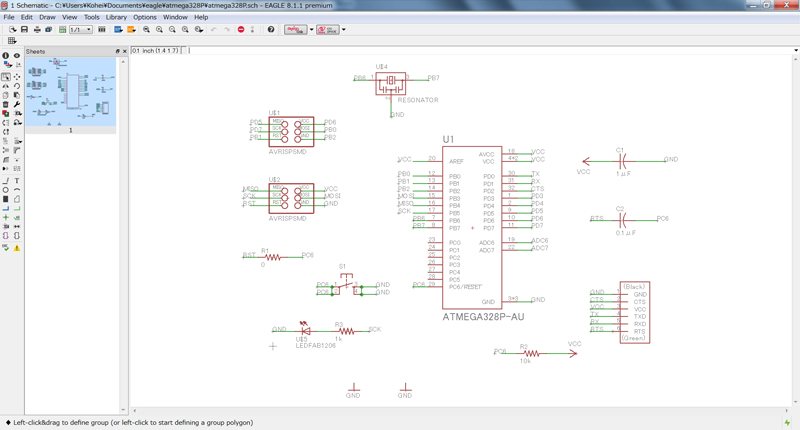Select the Line drawing tool
The image size is (800, 430).
[6, 181]
